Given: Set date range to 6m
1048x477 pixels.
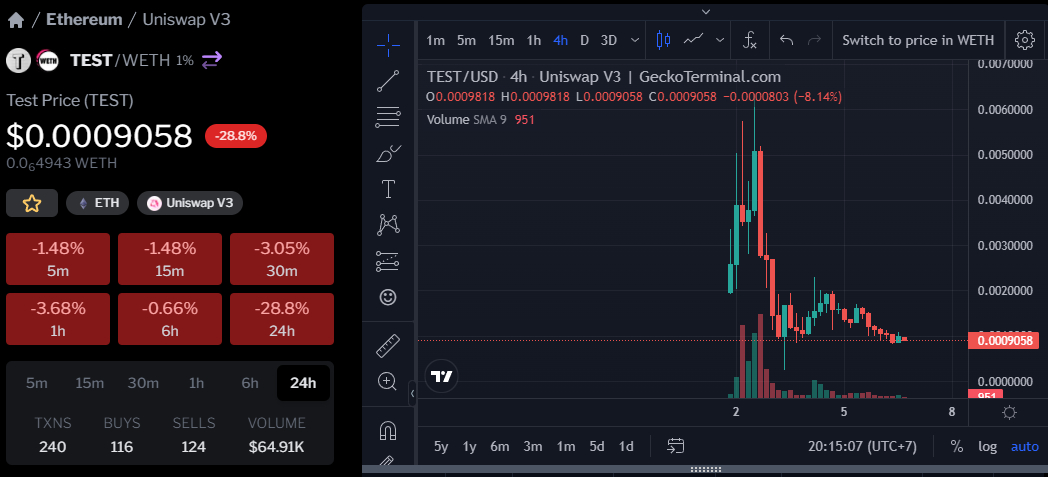Looking at the screenshot, I should coord(500,446).
